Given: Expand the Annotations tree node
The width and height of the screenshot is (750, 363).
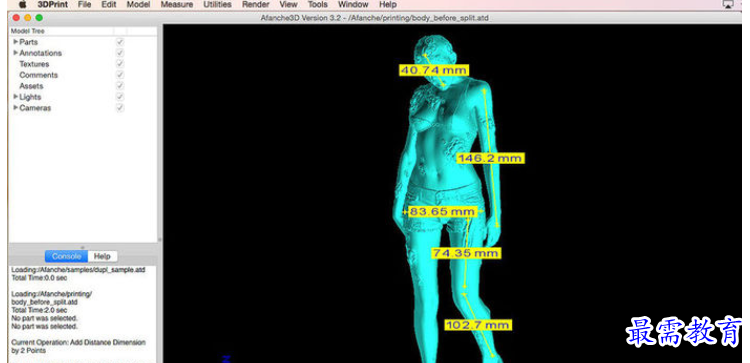Looking at the screenshot, I should pos(16,53).
